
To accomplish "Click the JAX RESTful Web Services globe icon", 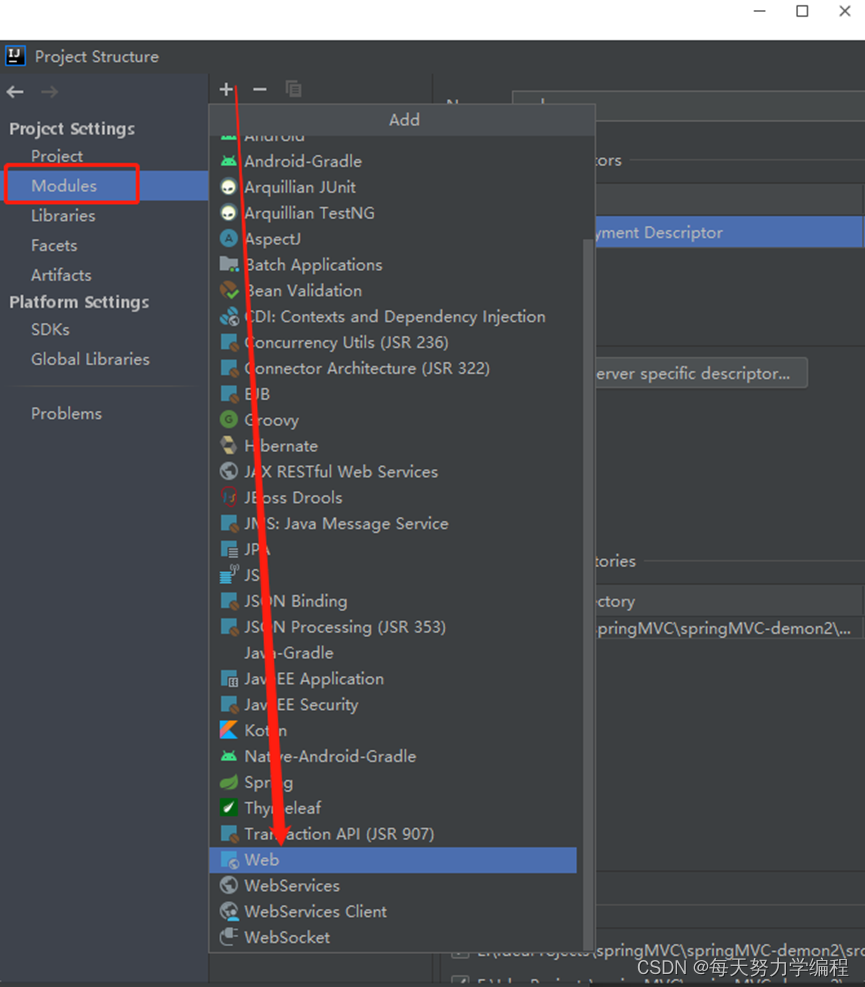I will coord(229,471).
